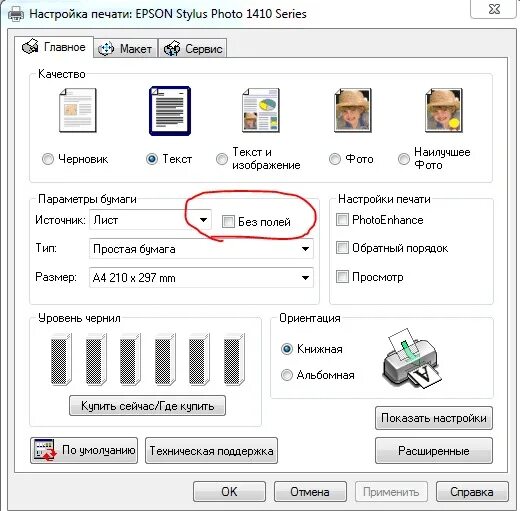Open Техническая поддержка
The height and width of the screenshot is (511, 520).
click(211, 451)
